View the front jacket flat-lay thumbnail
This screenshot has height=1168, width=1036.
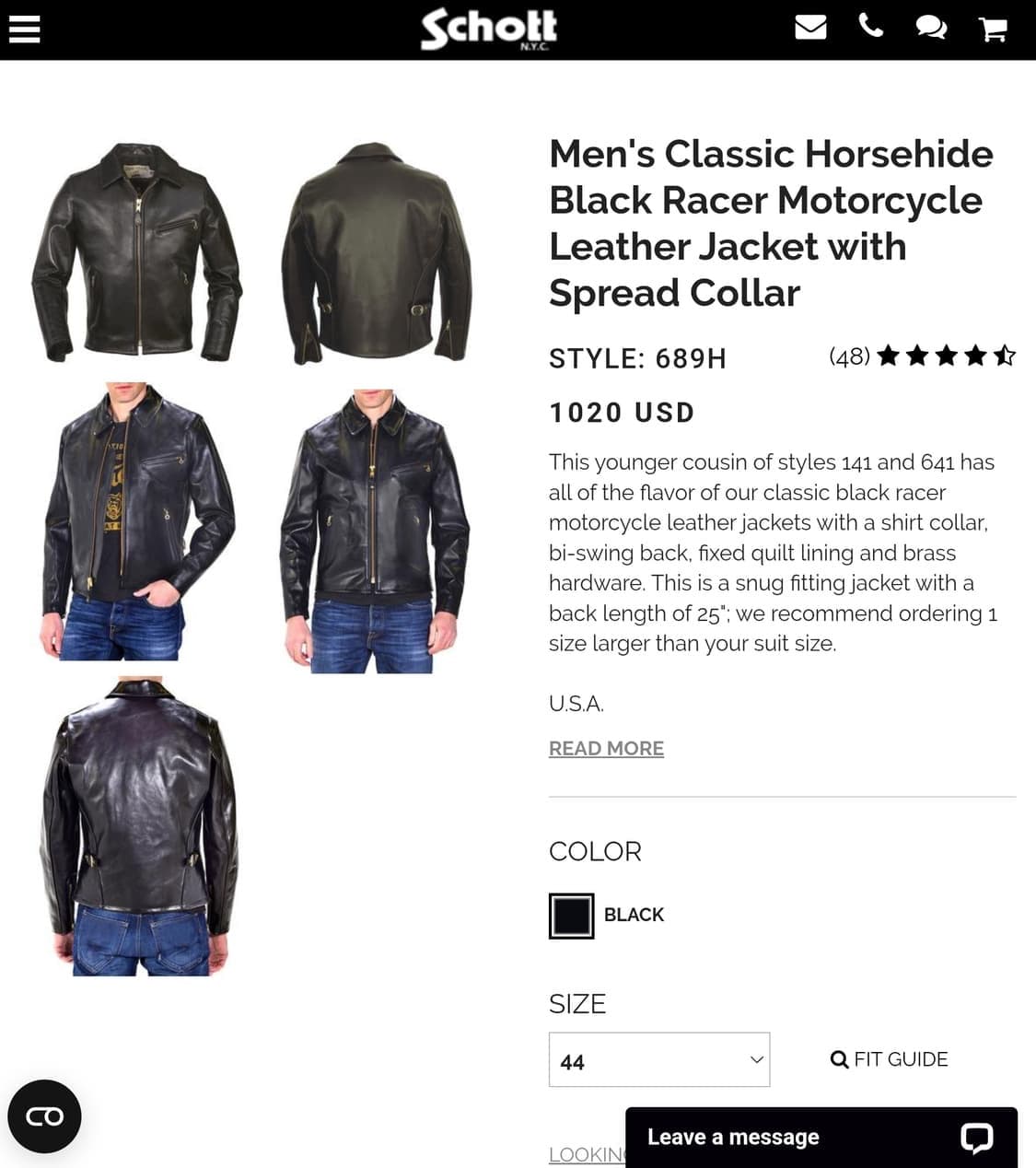click(x=136, y=252)
